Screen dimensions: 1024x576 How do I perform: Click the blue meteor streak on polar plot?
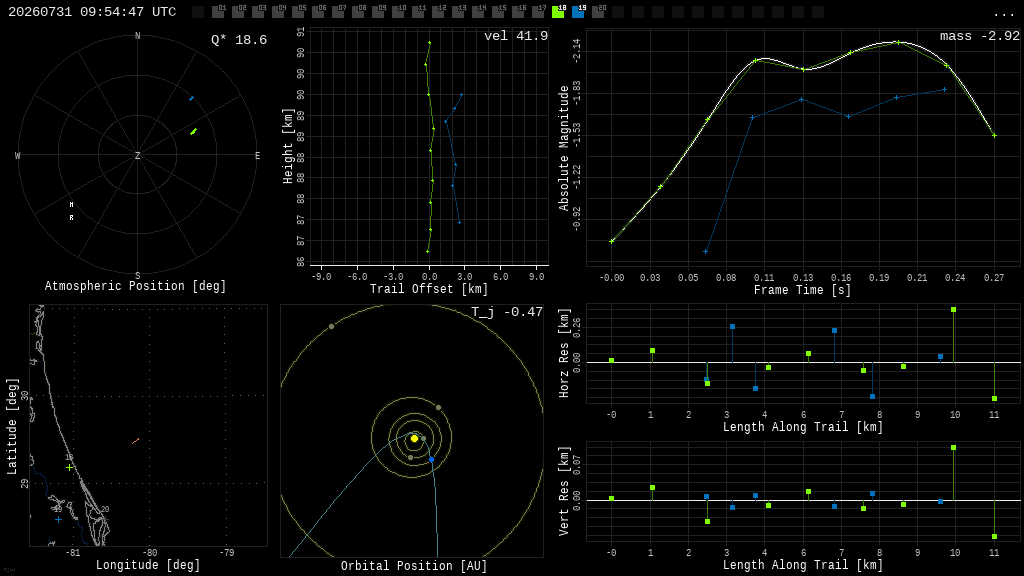[191, 99]
